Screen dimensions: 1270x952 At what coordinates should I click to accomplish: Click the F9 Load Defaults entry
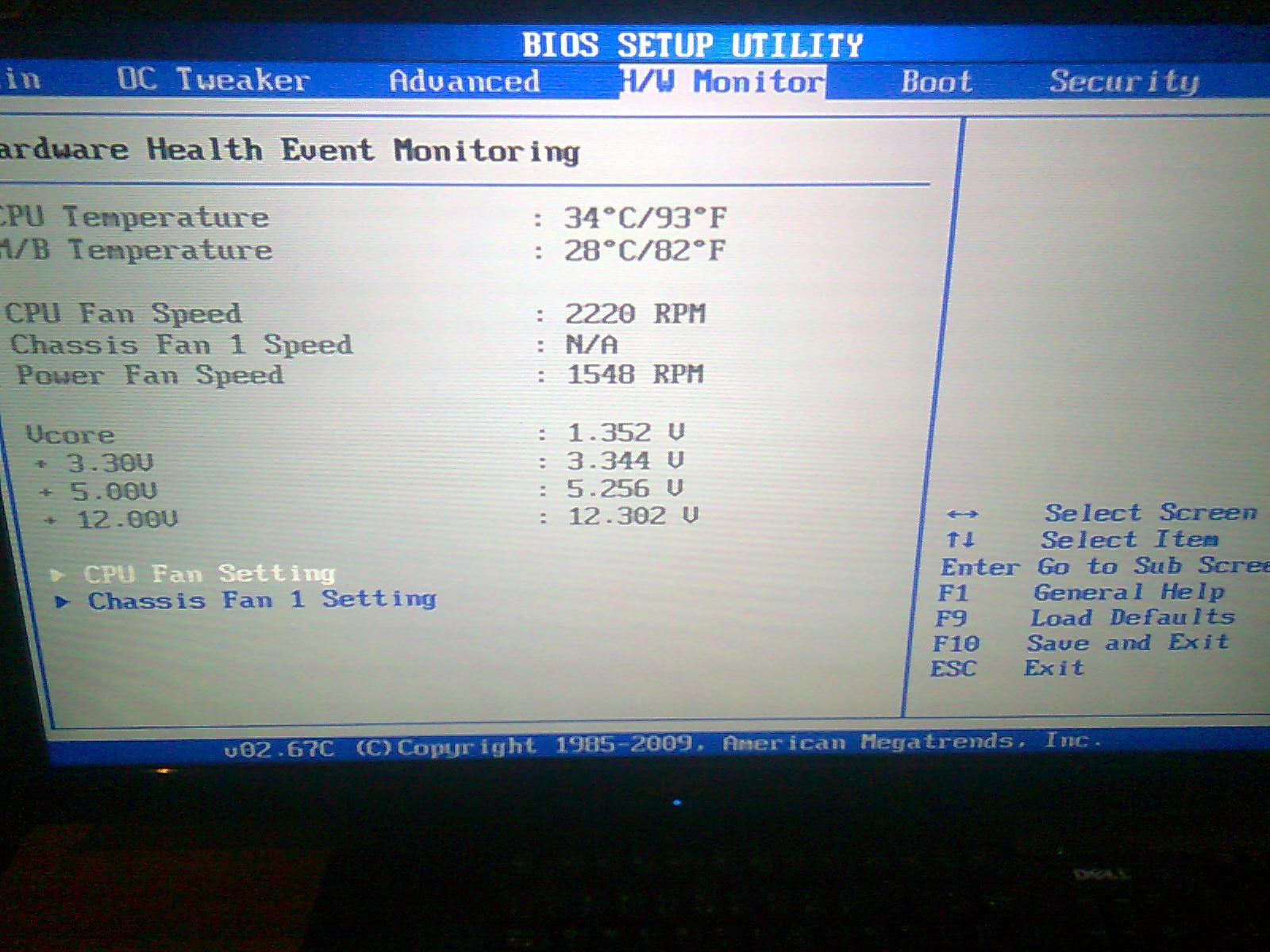[1085, 617]
